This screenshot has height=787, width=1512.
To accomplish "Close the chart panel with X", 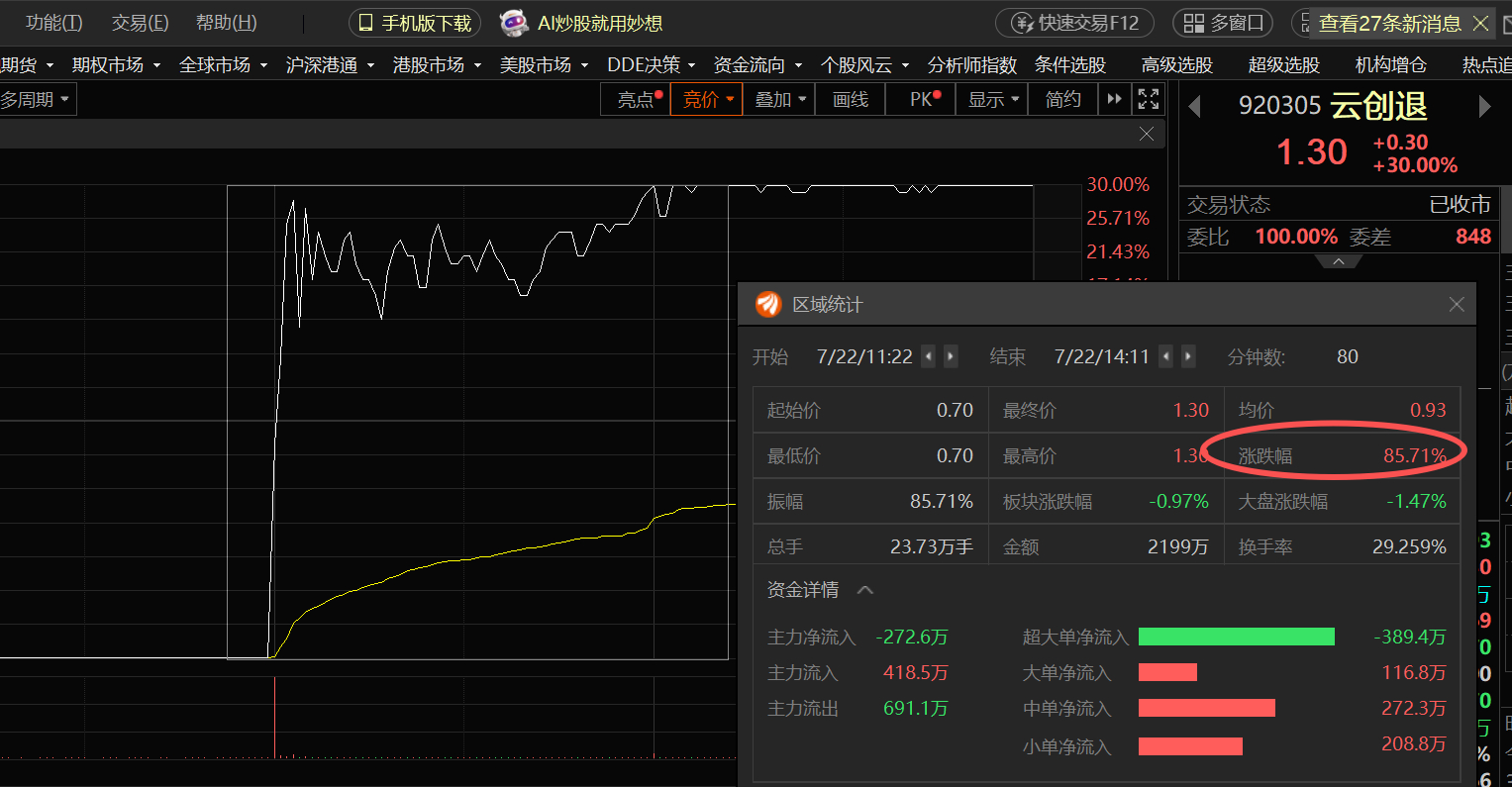I will [x=1147, y=134].
